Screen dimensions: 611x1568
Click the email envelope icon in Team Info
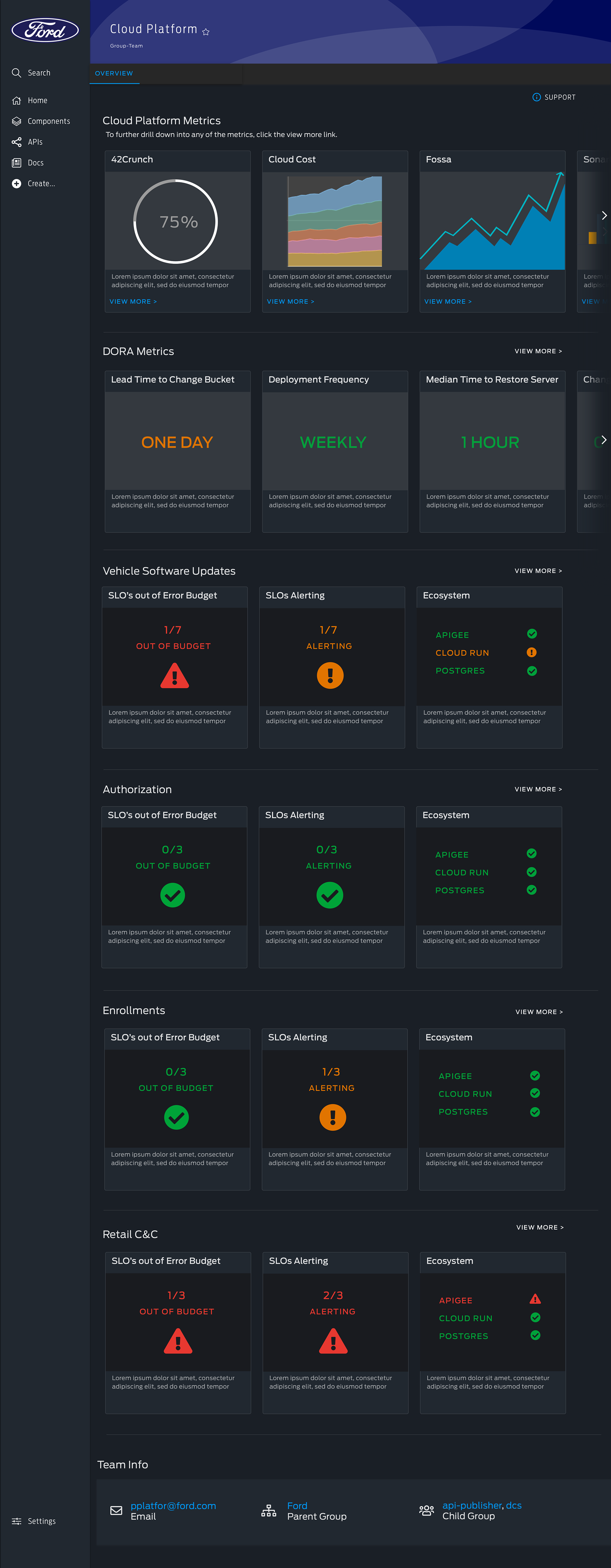116,1510
